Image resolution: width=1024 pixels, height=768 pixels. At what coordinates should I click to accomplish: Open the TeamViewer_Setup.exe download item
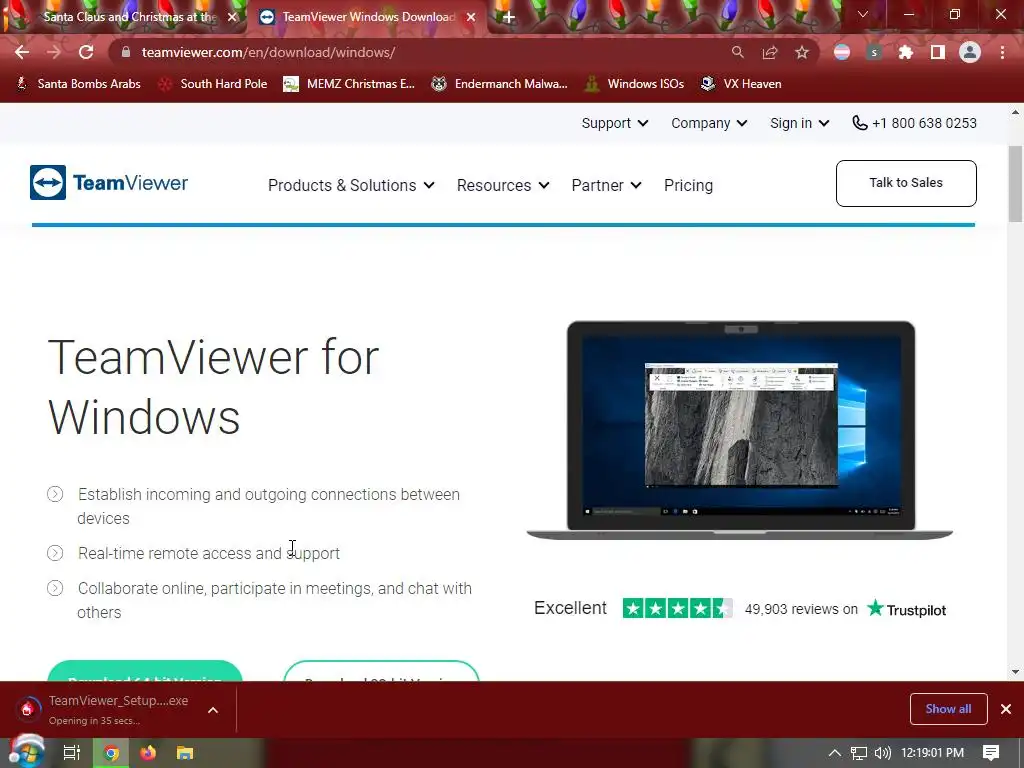[104, 709]
